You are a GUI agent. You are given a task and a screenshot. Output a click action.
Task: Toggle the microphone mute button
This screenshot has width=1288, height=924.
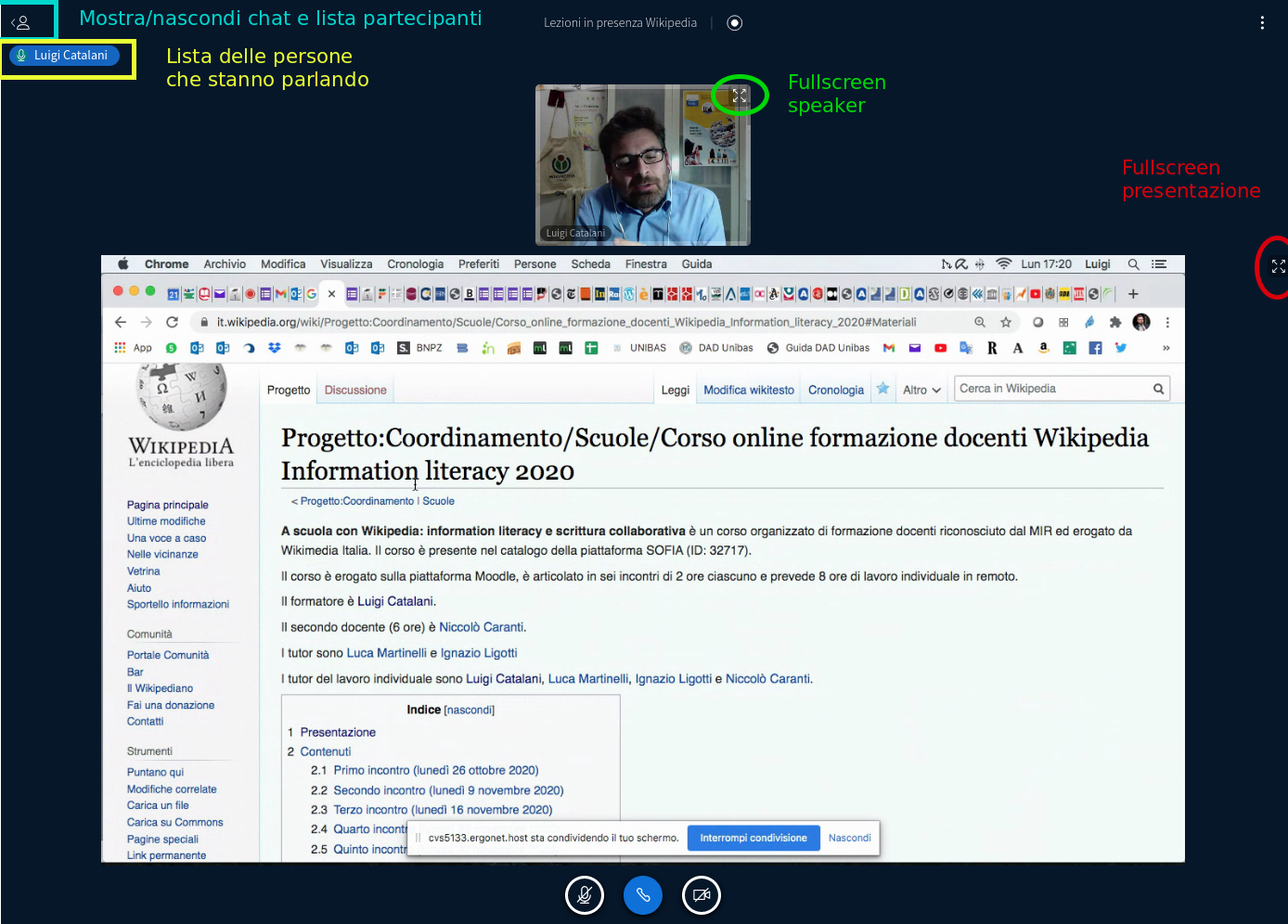tap(585, 895)
